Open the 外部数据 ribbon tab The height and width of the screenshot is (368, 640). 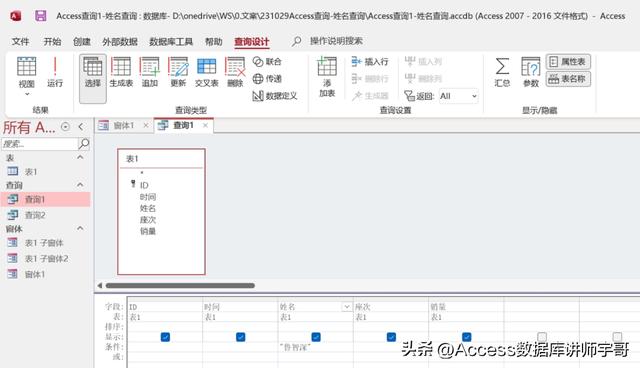(x=120, y=41)
